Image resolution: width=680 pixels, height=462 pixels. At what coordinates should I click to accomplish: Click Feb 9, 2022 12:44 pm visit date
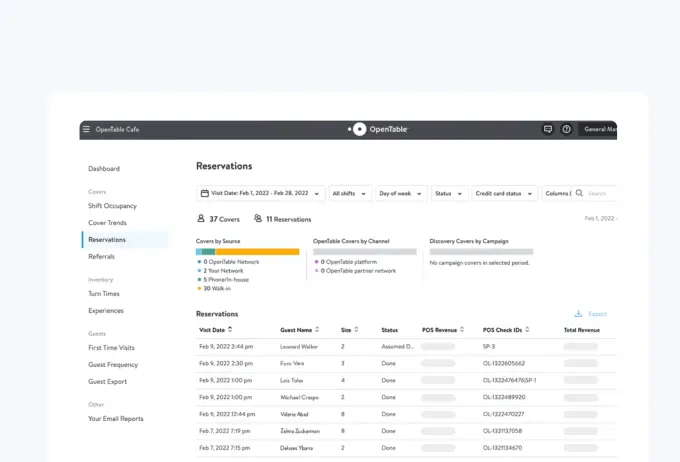point(227,414)
